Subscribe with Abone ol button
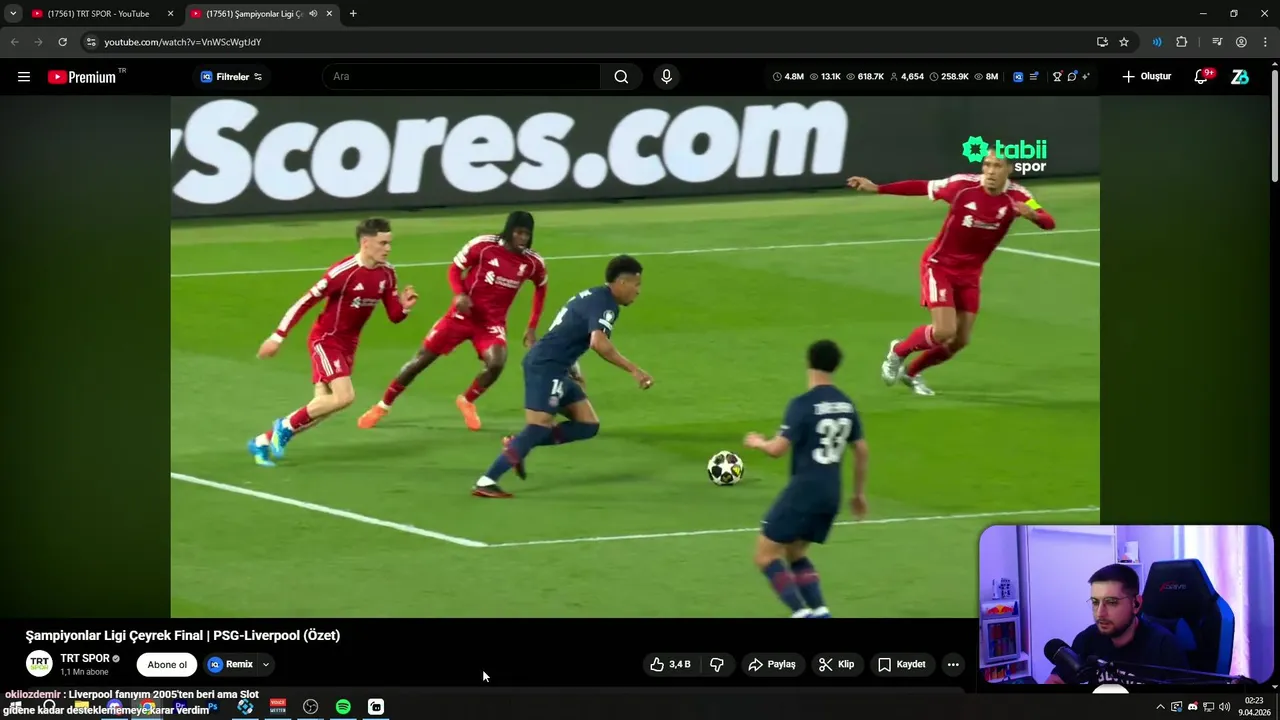This screenshot has height=720, width=1280. click(x=167, y=664)
